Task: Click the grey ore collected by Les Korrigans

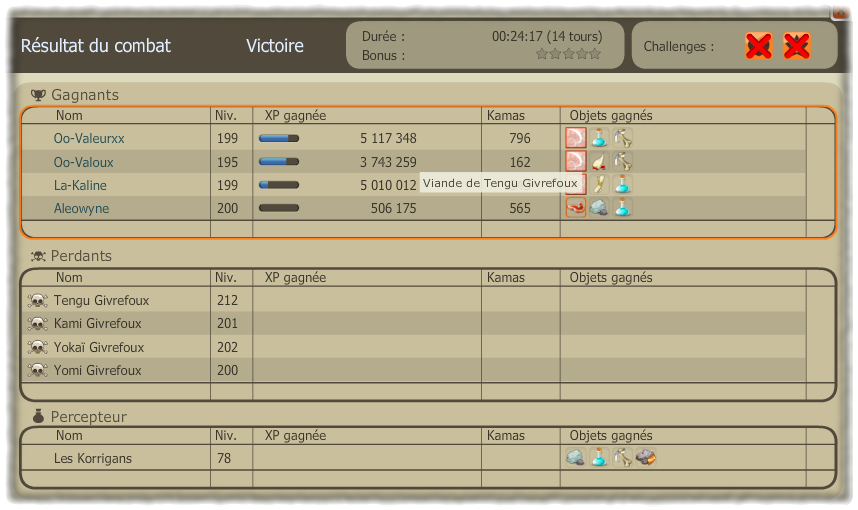Action: (x=576, y=457)
